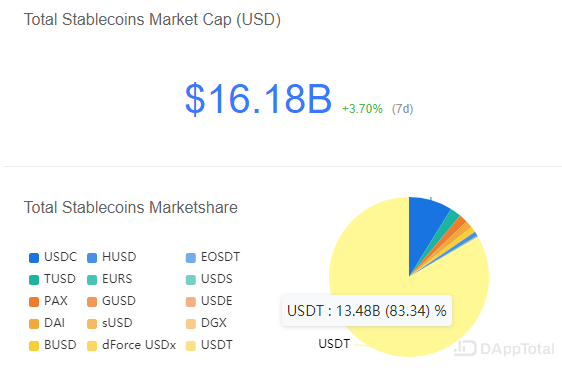Click the sUSD legend item

110,323
